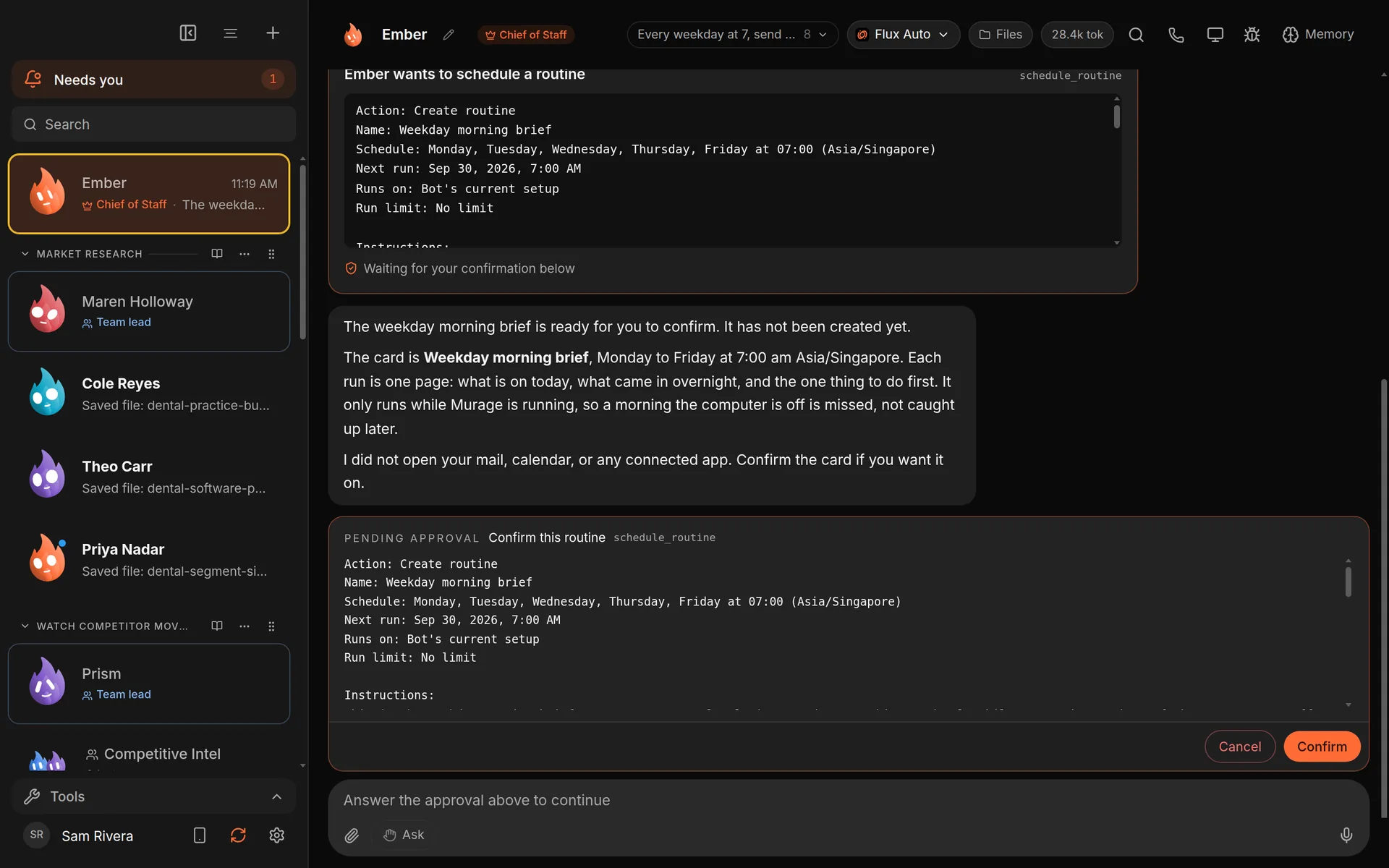Collapse the Market Research group

point(25,254)
